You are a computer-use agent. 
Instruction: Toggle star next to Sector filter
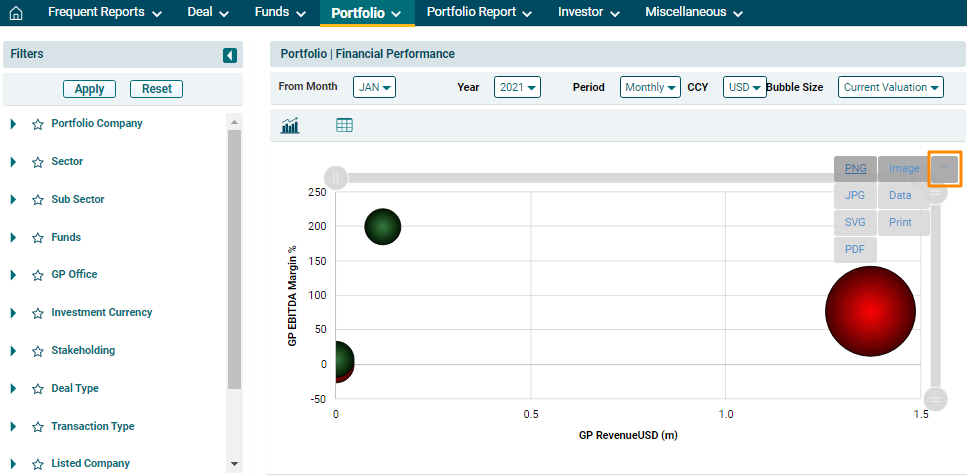38,162
